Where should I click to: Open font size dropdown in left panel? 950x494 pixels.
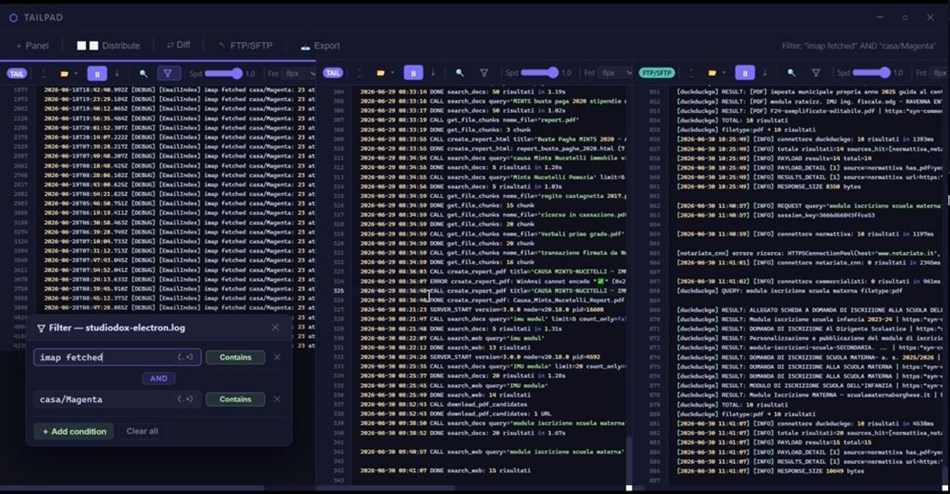(x=299, y=73)
